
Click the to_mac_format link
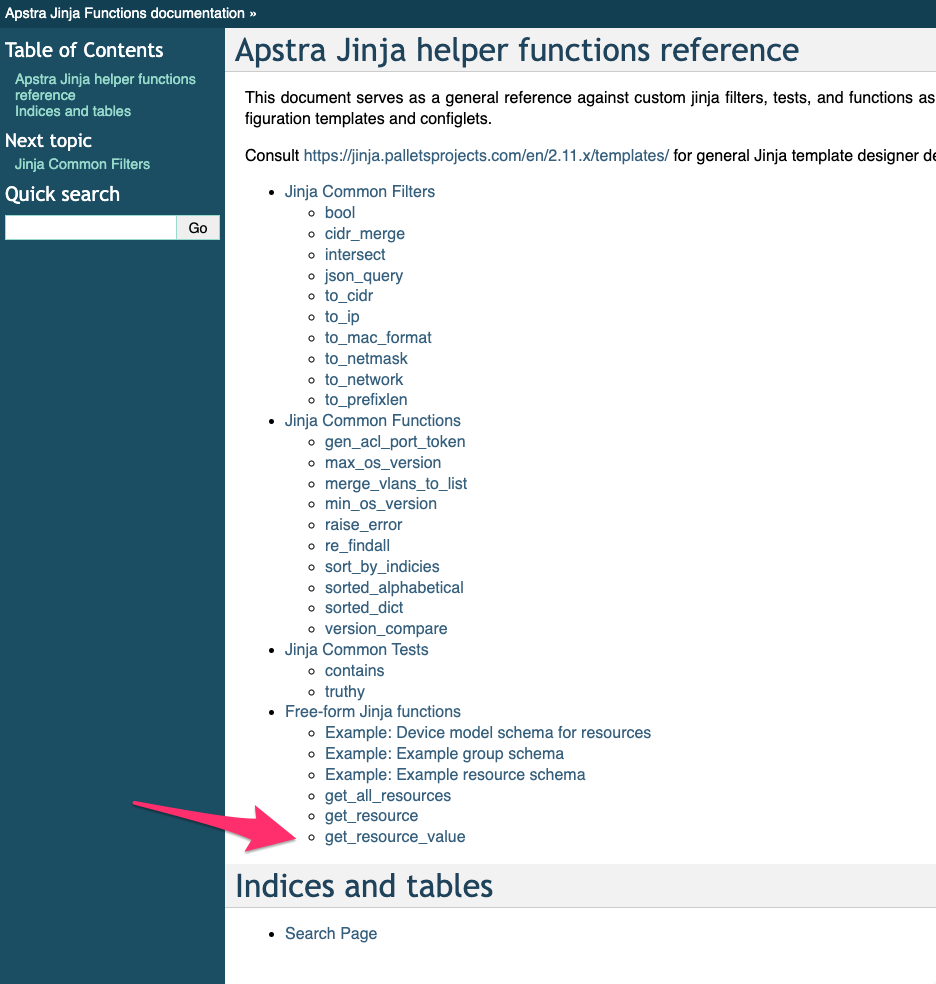(x=378, y=337)
